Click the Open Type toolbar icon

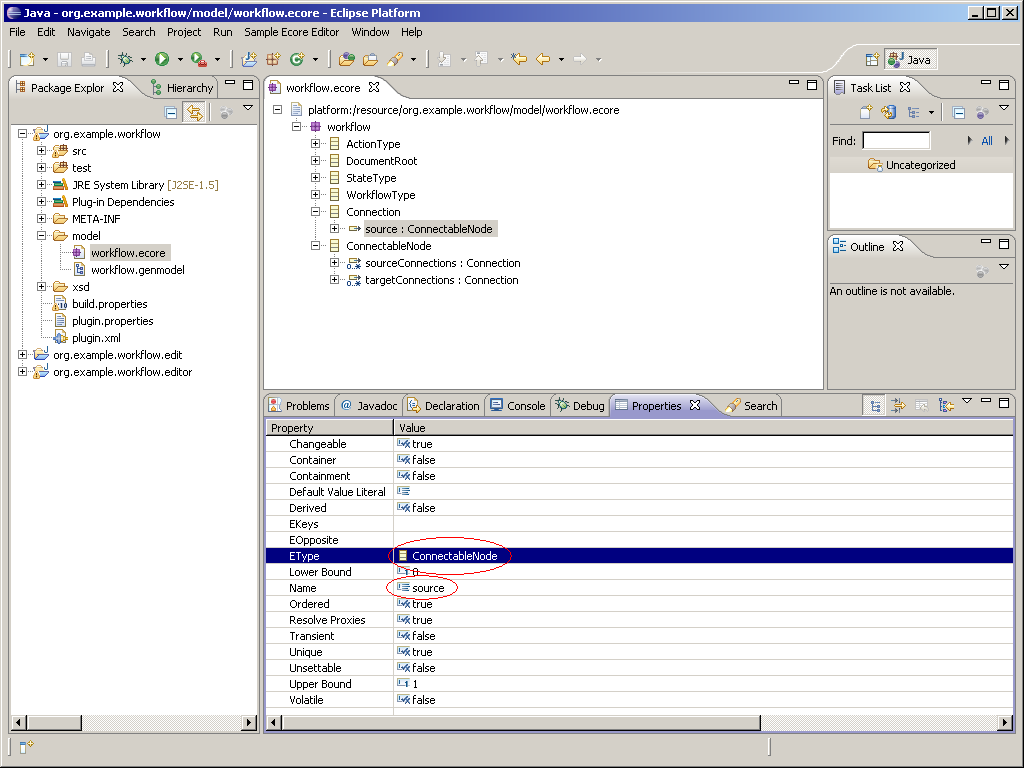coord(347,60)
